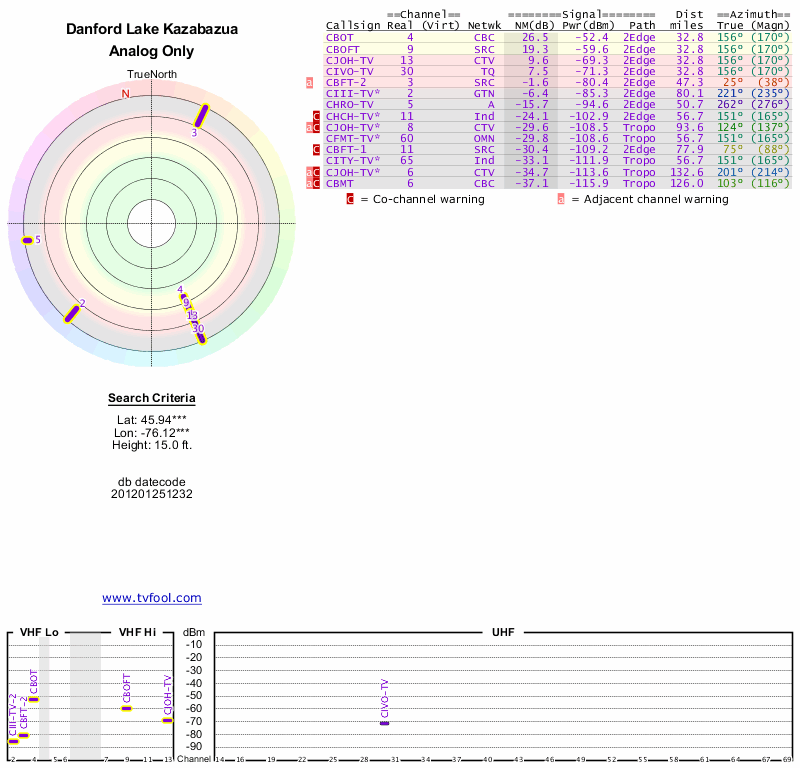Click the CJOH-TV marker in VHF Hi chart
Screen dimensions: 800x768
click(167, 720)
